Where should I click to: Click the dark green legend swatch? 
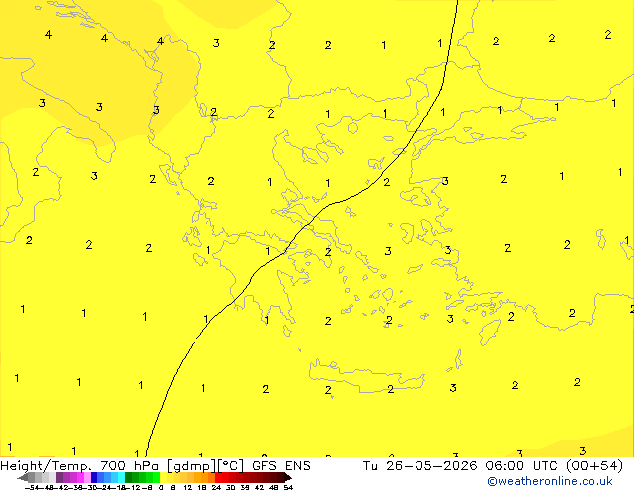(x=128, y=477)
